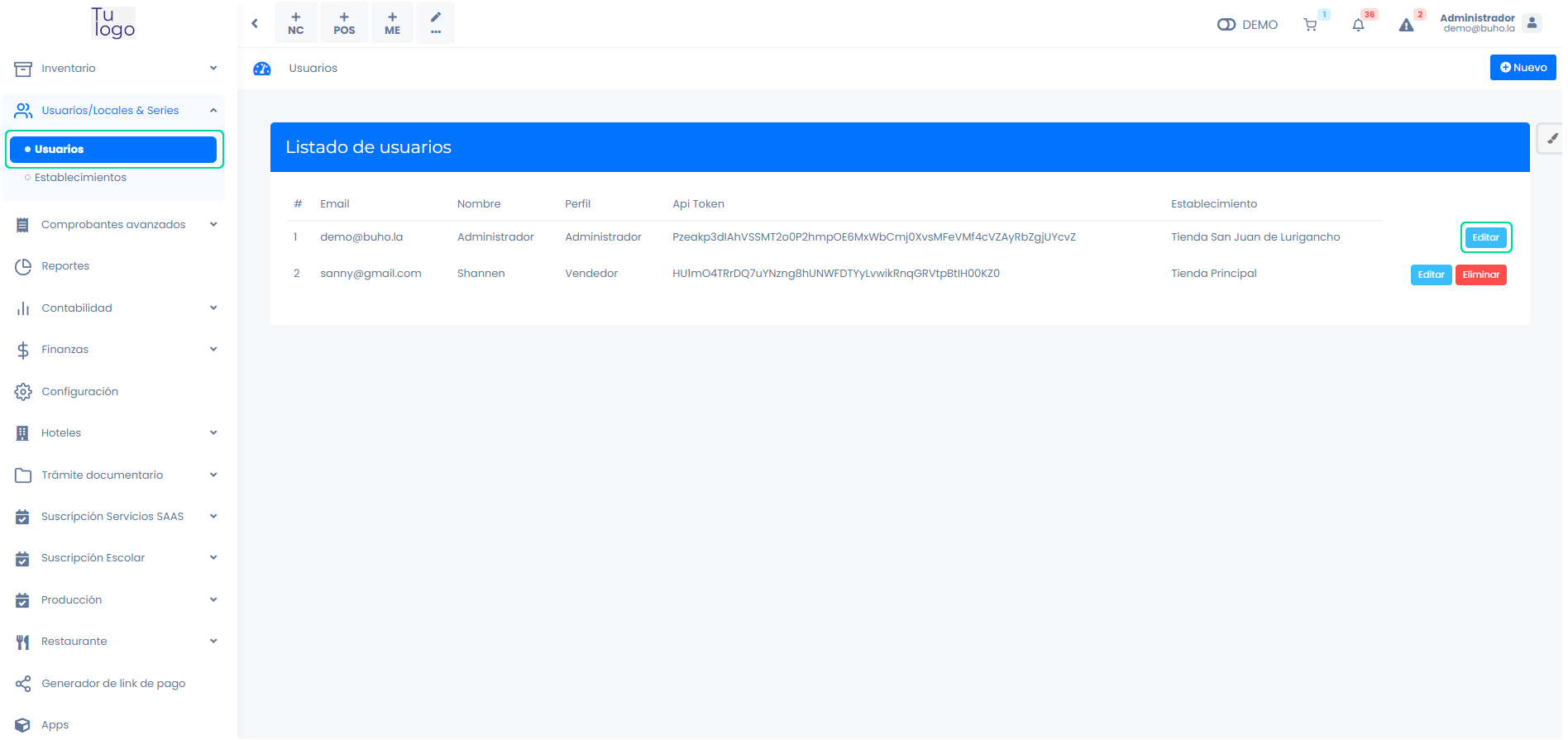Collapse sidebar with the left arrow
This screenshot has width=1568, height=740.
255,23
